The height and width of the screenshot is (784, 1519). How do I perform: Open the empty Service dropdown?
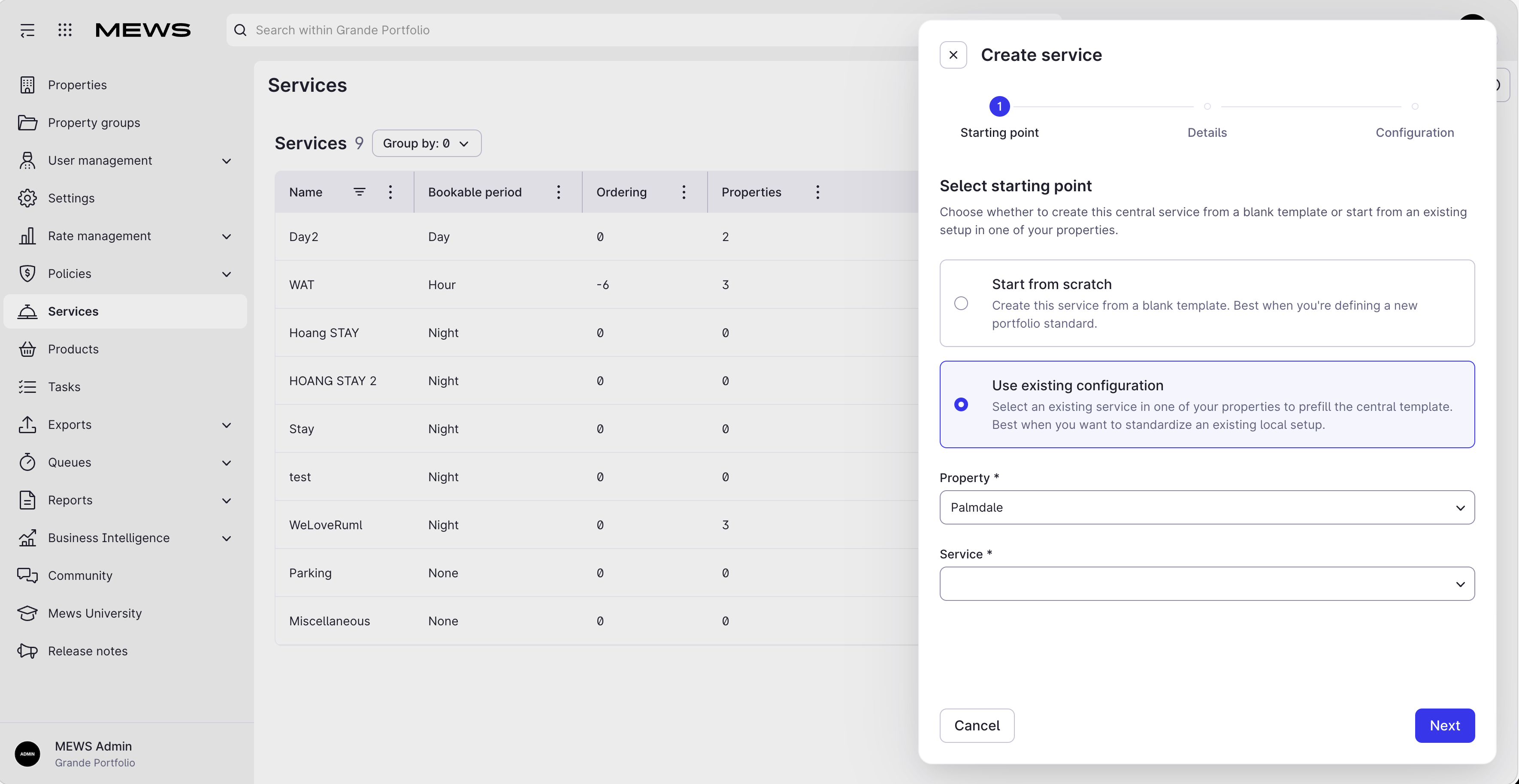point(1207,584)
